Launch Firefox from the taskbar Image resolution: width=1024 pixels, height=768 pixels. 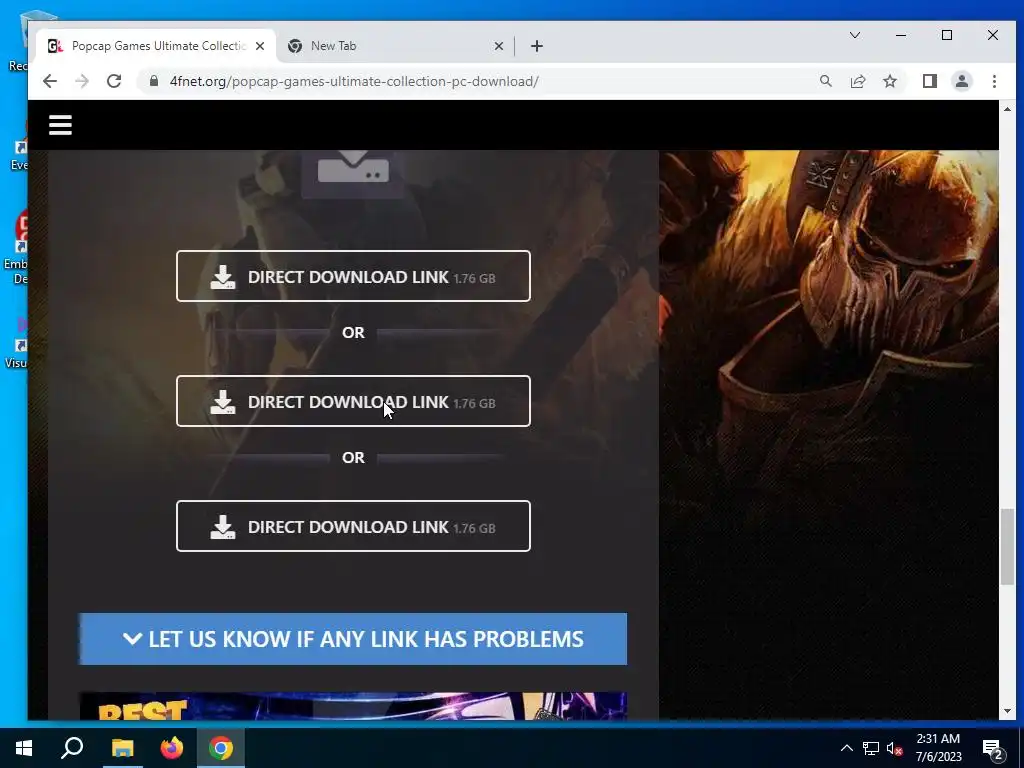pos(172,748)
